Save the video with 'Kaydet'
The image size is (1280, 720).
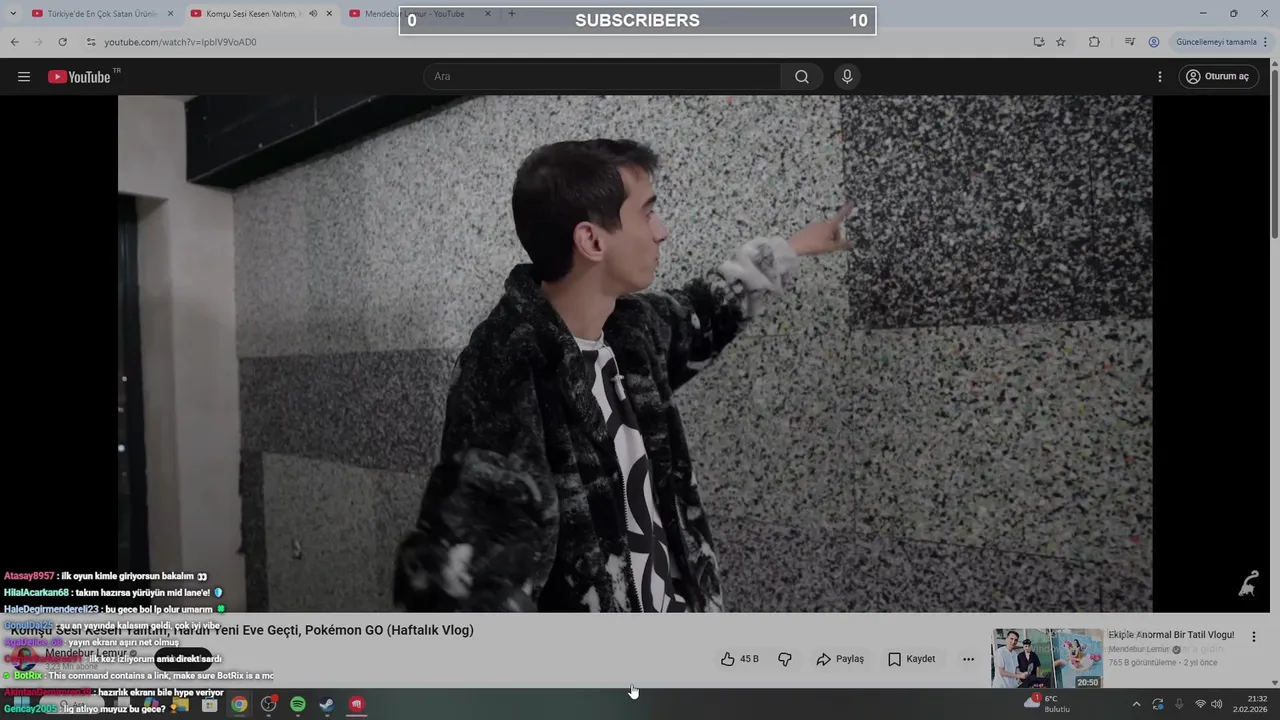[x=912, y=659]
